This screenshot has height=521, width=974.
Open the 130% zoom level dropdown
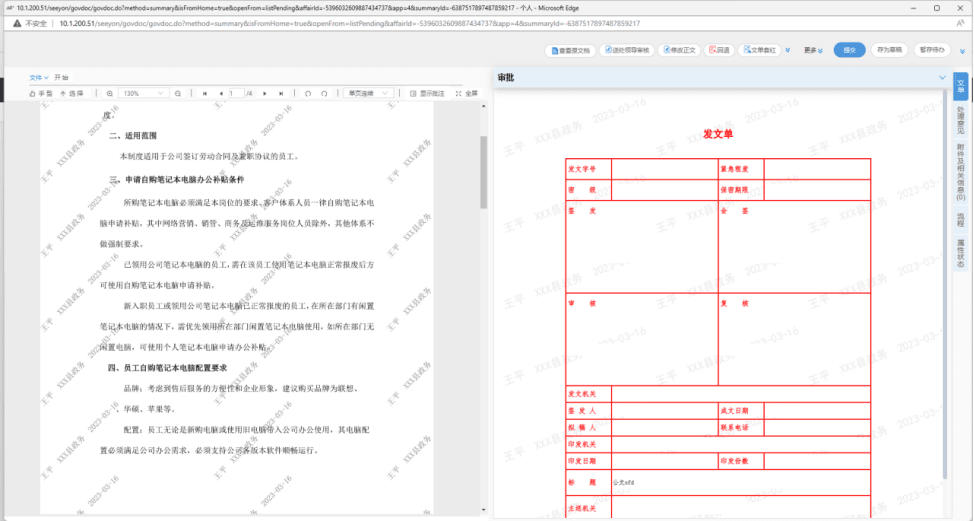click(x=142, y=93)
